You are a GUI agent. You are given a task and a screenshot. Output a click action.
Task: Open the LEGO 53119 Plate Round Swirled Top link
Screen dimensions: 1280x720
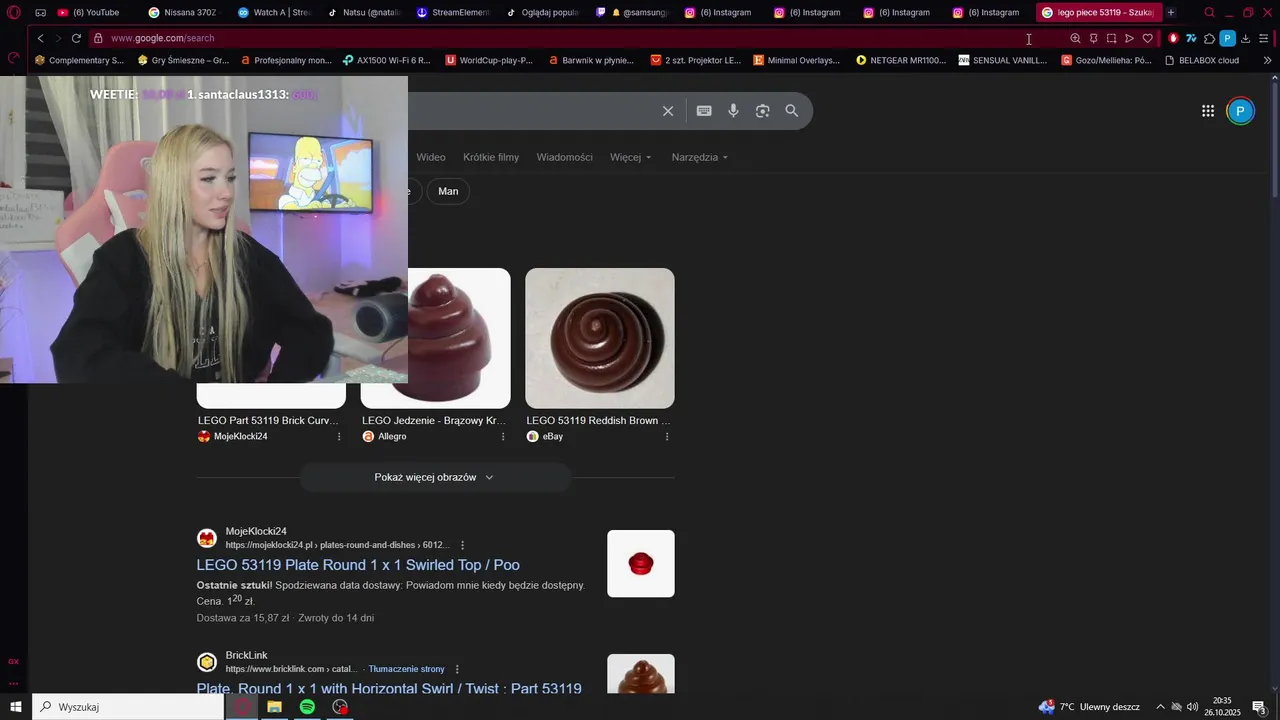pyautogui.click(x=358, y=565)
